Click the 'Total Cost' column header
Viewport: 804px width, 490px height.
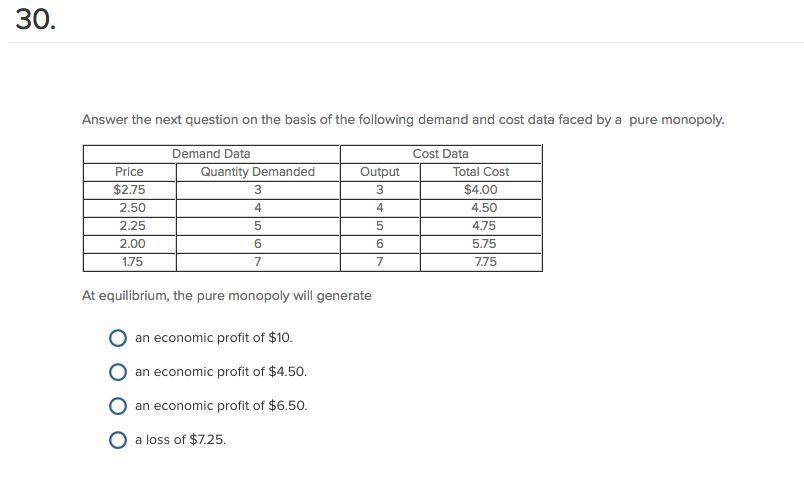click(480, 172)
